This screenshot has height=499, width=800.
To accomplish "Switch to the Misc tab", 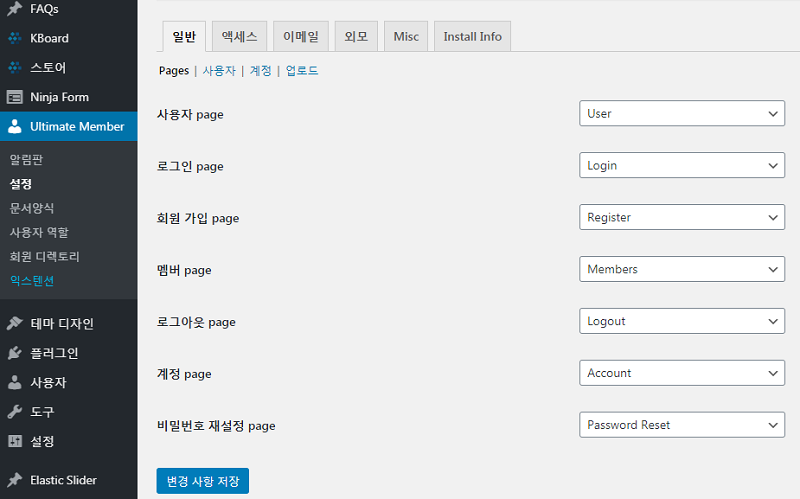I will (x=406, y=36).
